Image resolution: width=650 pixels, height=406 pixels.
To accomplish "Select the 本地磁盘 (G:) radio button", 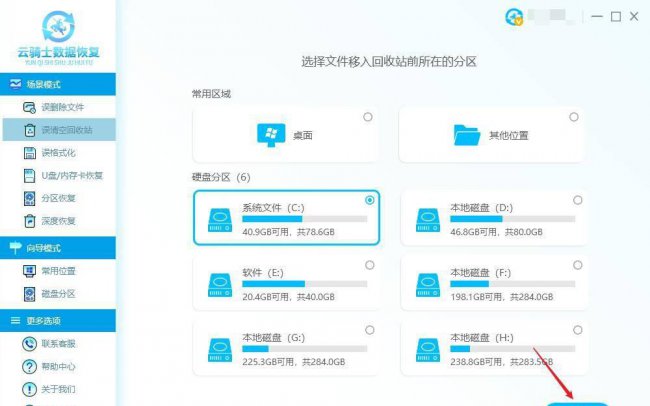I will [370, 330].
